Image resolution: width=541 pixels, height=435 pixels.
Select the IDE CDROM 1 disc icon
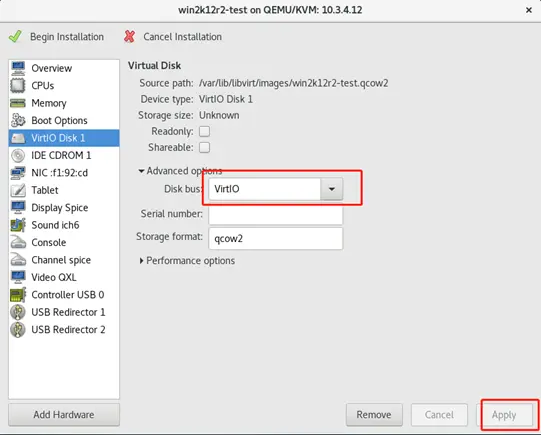click(x=18, y=155)
